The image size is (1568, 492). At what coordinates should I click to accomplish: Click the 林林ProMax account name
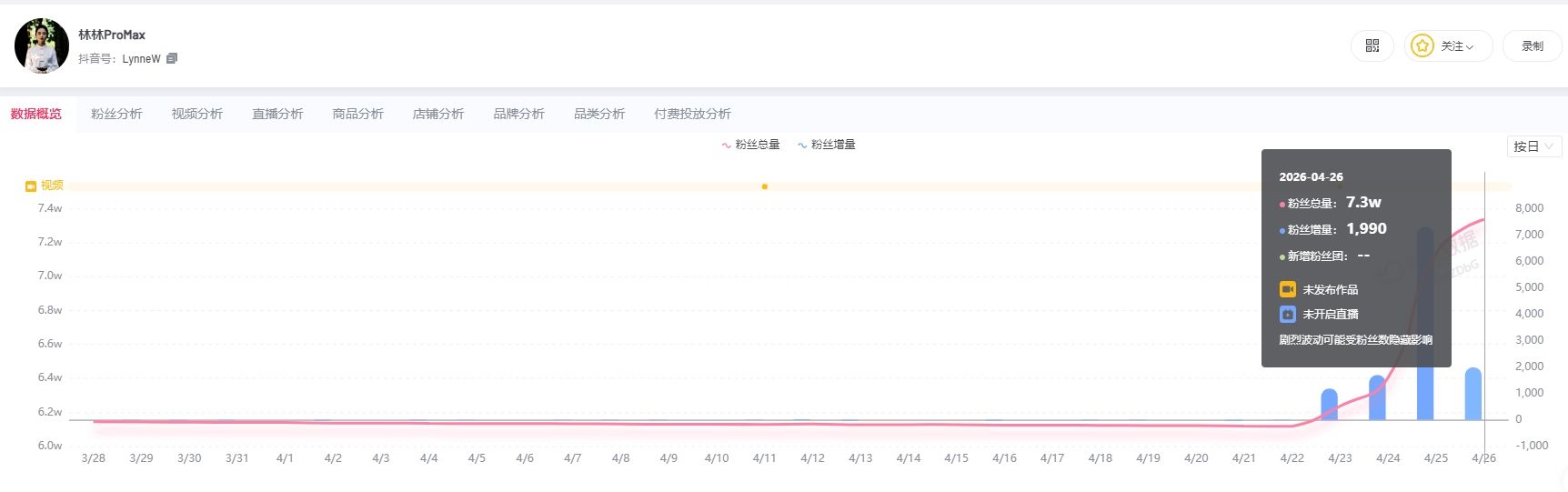(112, 35)
